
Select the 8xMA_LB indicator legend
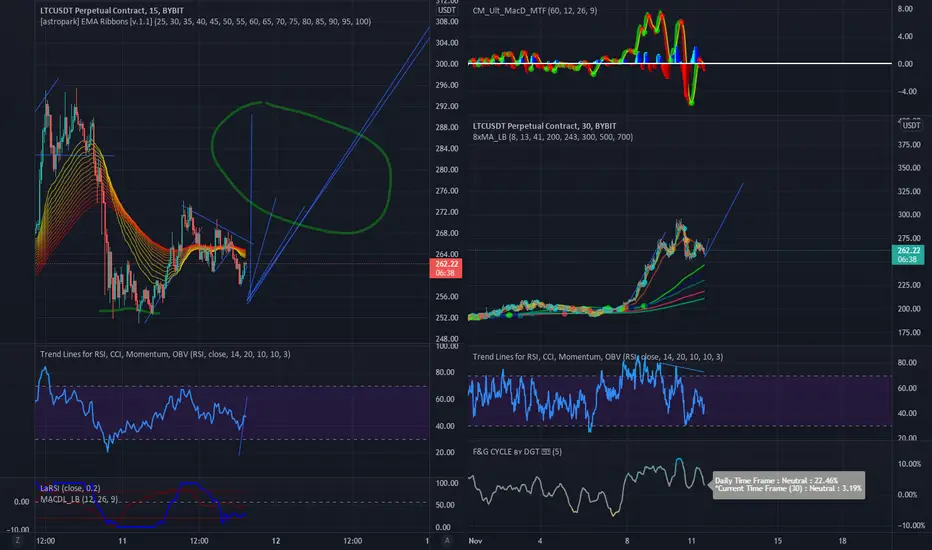553,137
